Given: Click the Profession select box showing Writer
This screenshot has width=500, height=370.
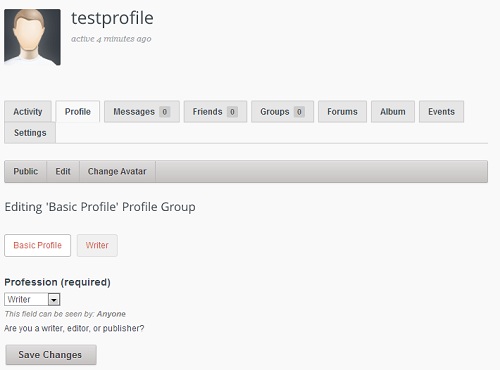Looking at the screenshot, I should point(32,299).
